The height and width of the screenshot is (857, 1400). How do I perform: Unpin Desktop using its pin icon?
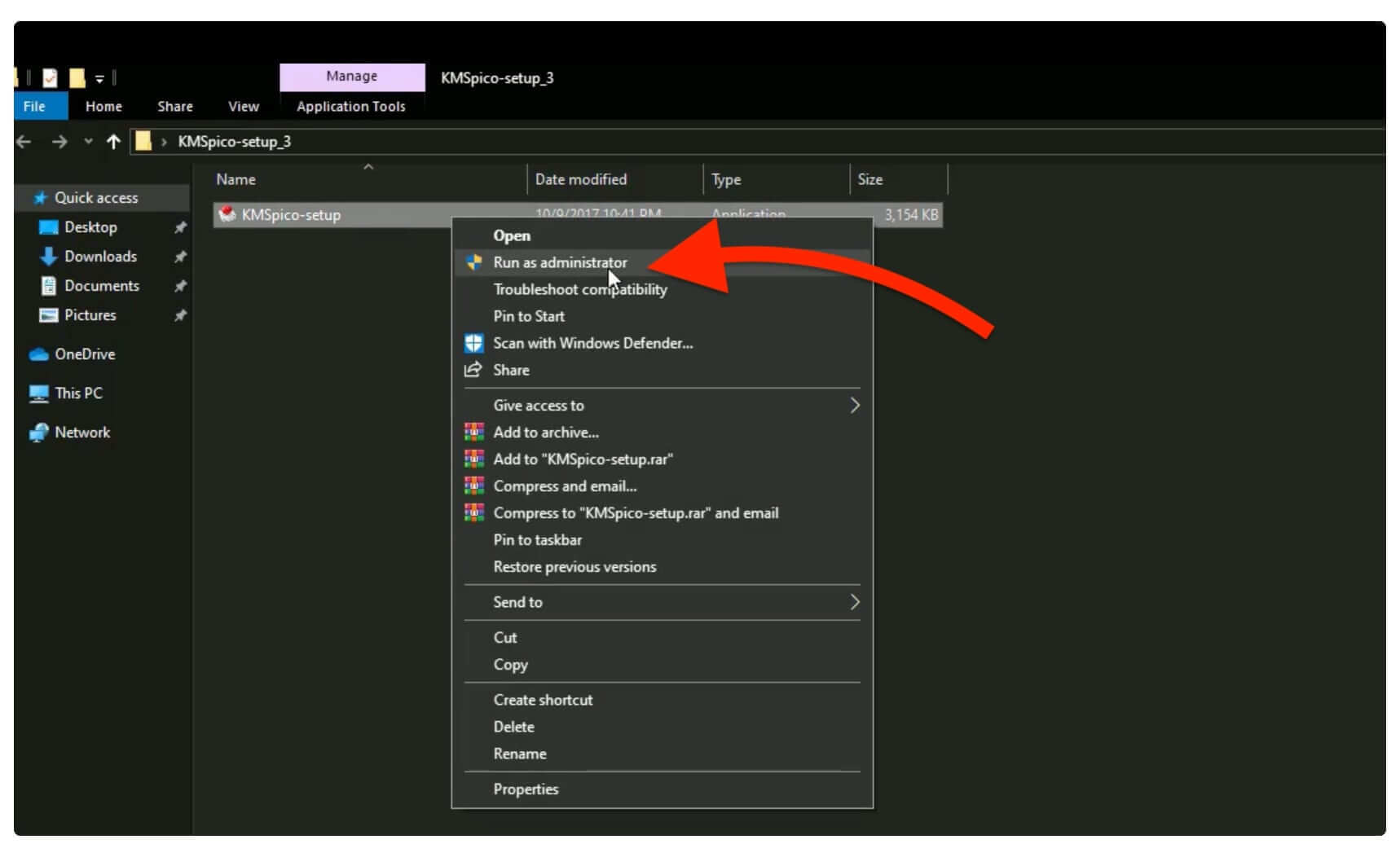coord(180,227)
